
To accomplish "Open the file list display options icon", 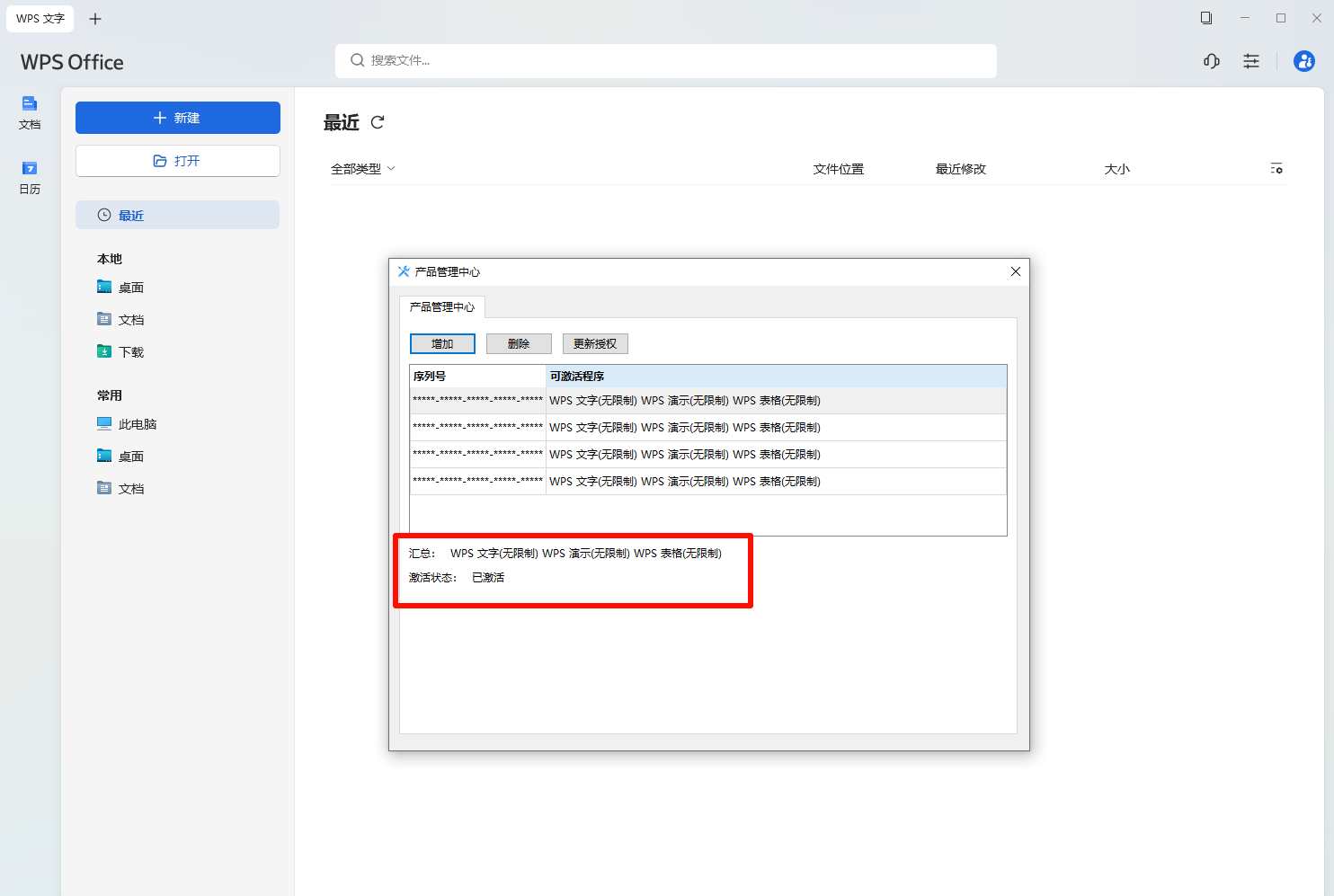I will point(1276,168).
